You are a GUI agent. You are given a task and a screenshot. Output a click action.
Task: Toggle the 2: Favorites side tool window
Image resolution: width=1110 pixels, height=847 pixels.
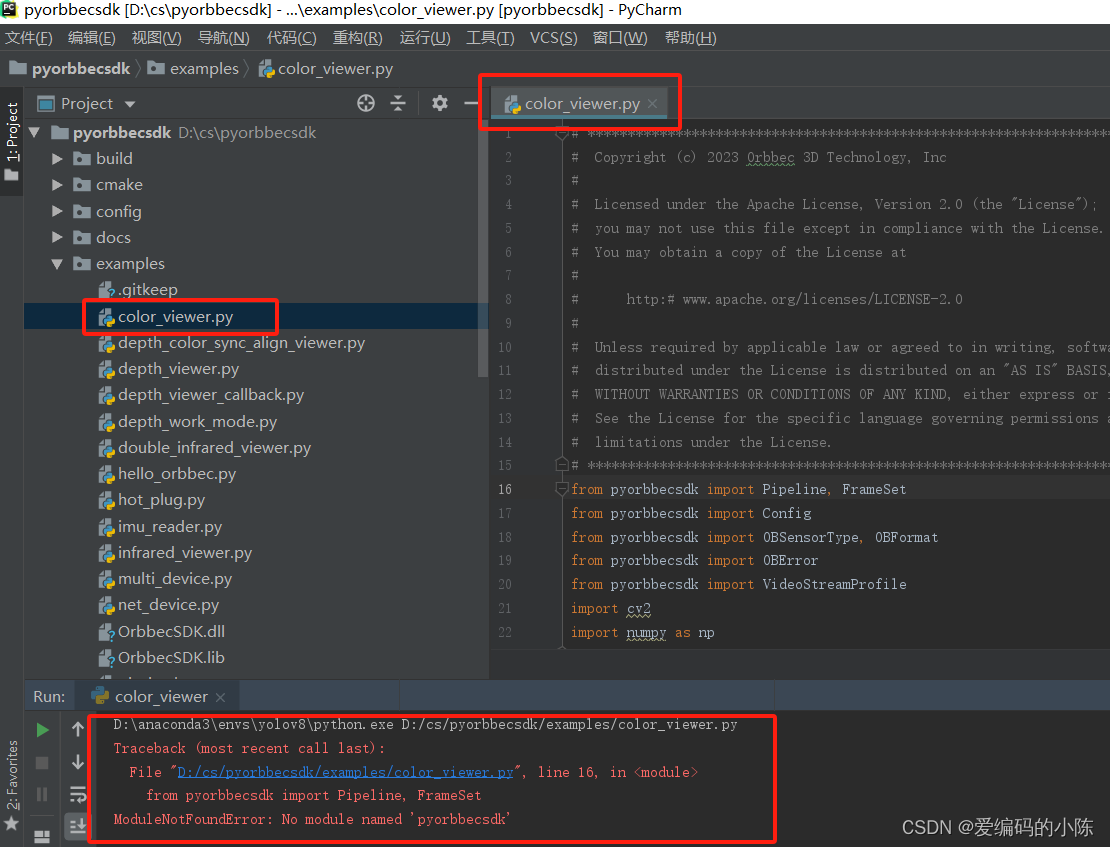12,784
